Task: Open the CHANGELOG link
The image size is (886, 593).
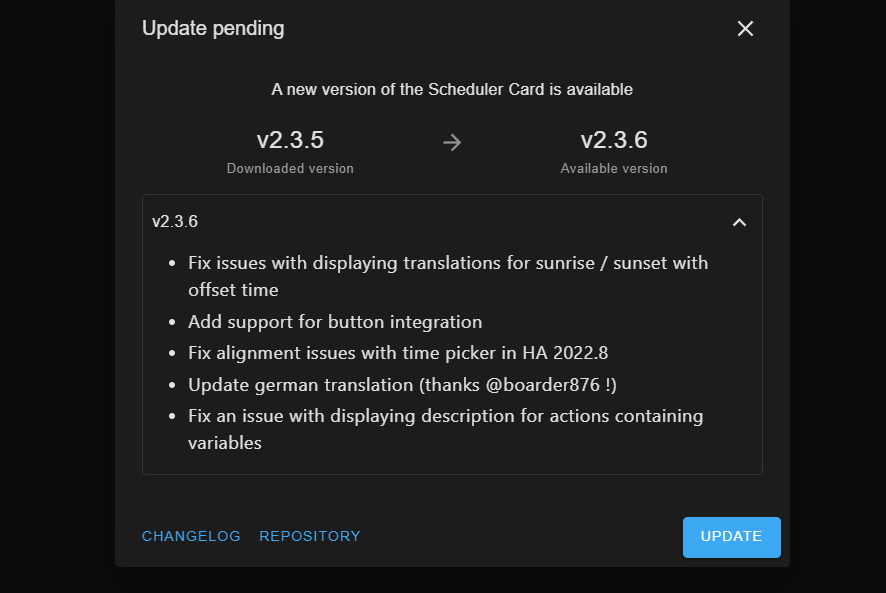Action: pos(191,536)
